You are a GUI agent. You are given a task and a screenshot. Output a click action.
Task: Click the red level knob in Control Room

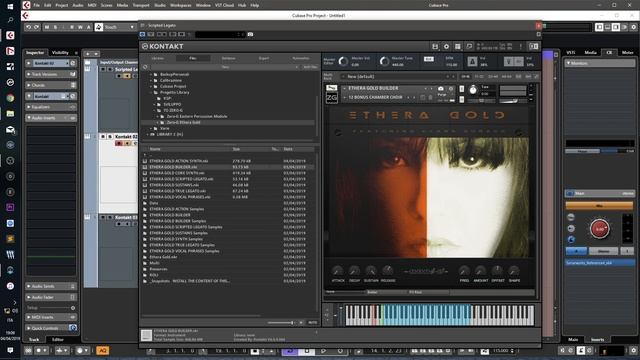pos(600,229)
